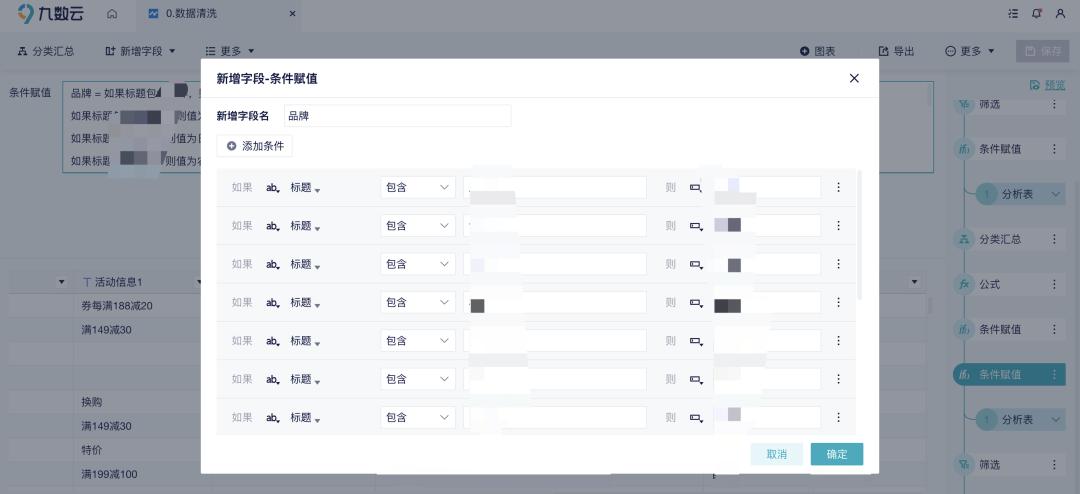Click the value type icon in the last visible condition row
The width and height of the screenshot is (1080, 494).
[696, 418]
